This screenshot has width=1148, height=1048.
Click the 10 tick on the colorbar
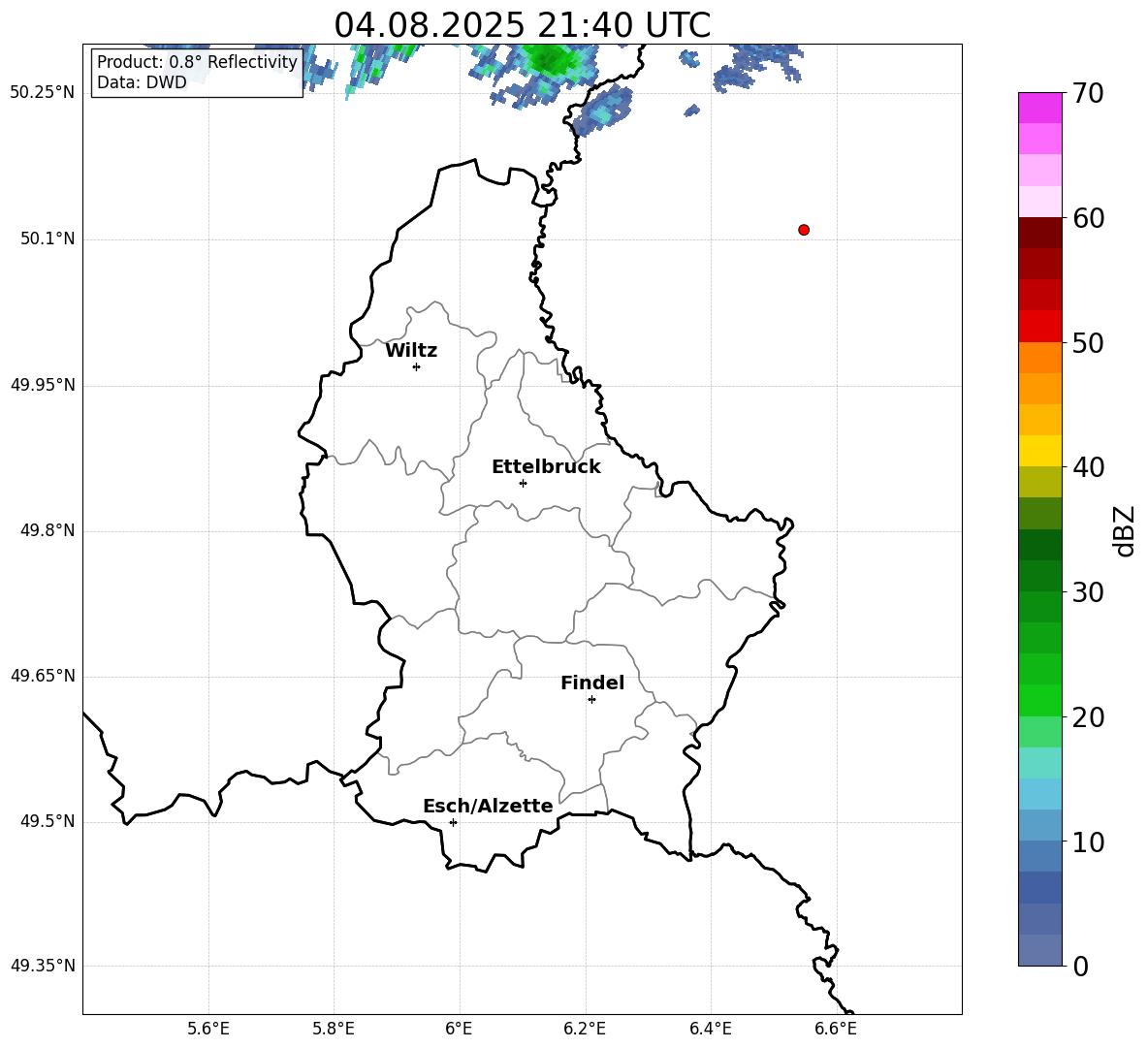(1088, 842)
